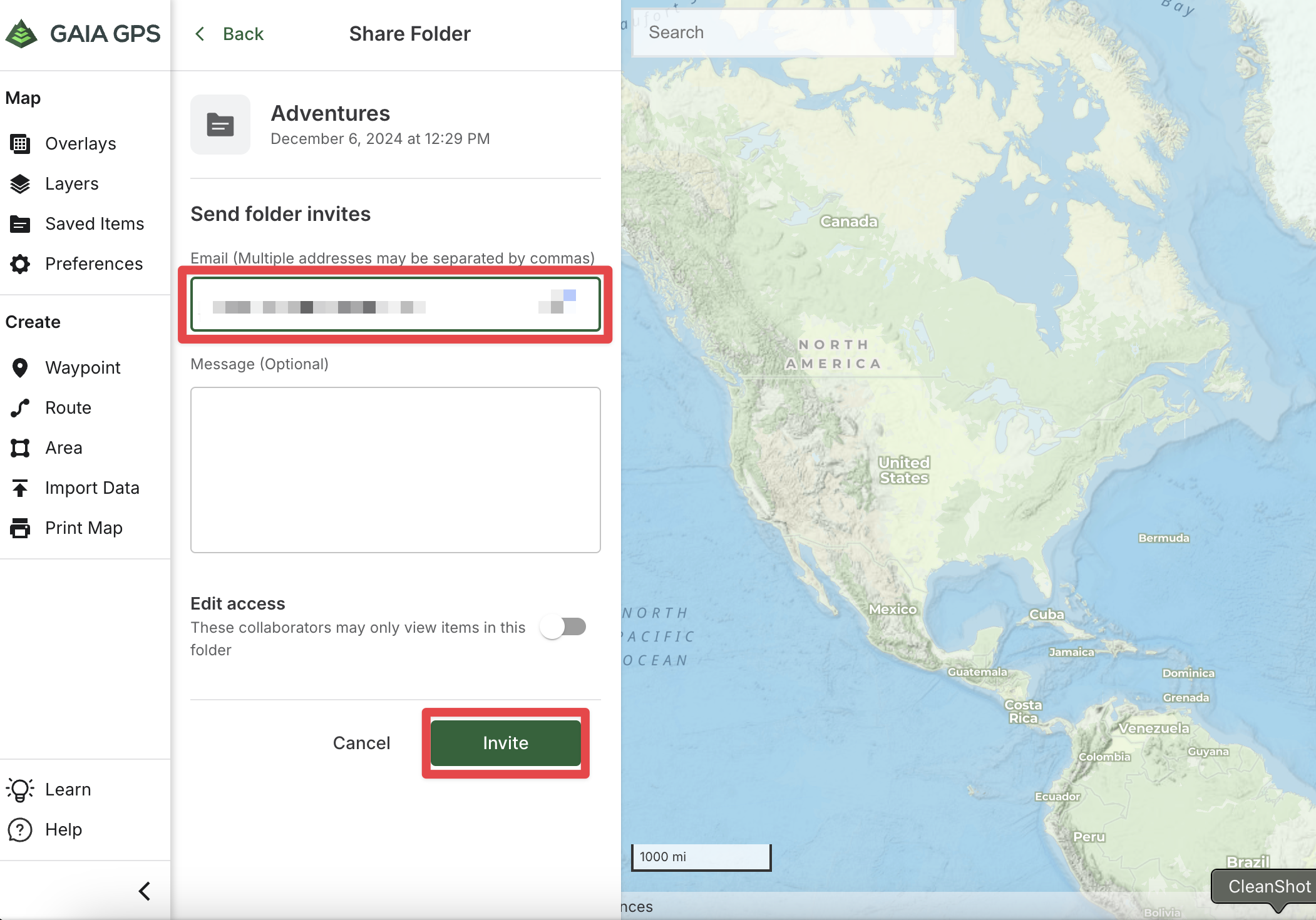Collapse the sidebar with the bottom chevron

point(145,891)
